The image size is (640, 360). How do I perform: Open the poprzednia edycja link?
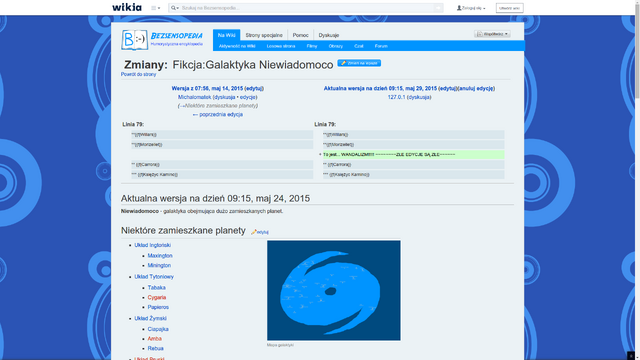[x=218, y=114]
